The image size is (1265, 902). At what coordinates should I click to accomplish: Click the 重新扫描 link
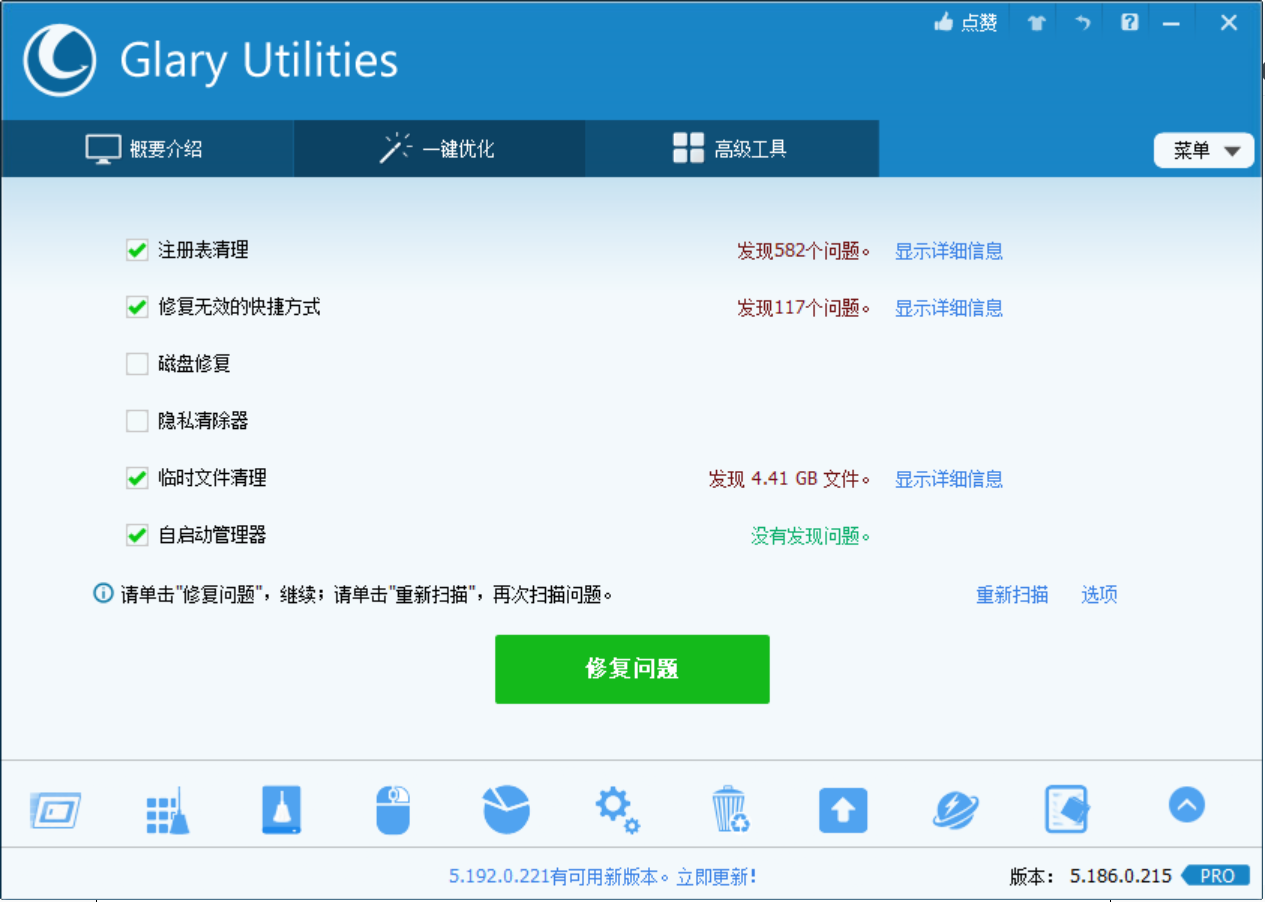(x=1012, y=595)
